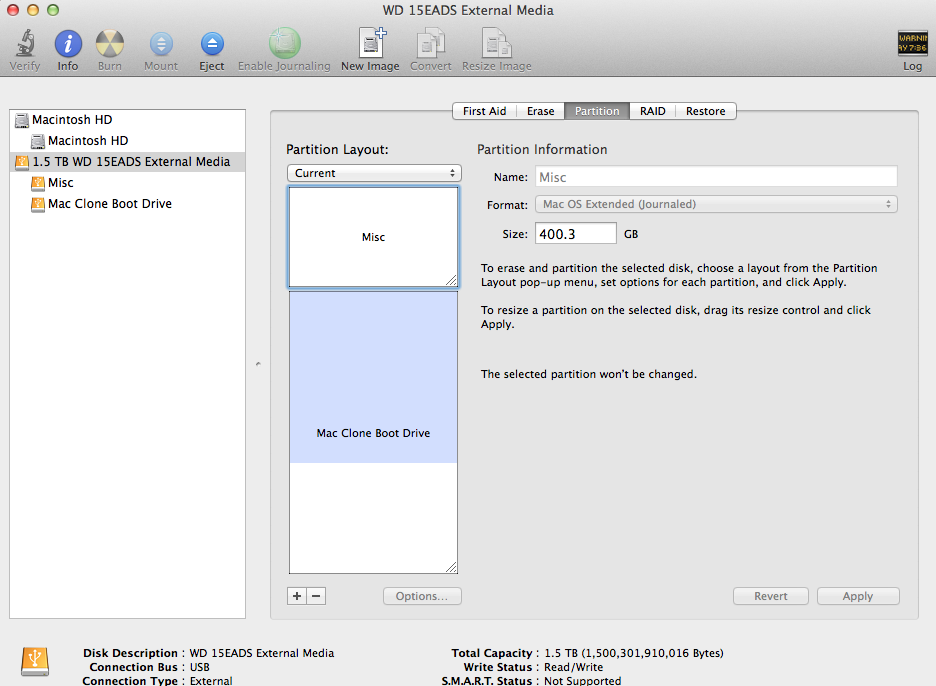The image size is (936, 686).
Task: Click the Convert image toolbar icon
Action: pyautogui.click(x=430, y=44)
